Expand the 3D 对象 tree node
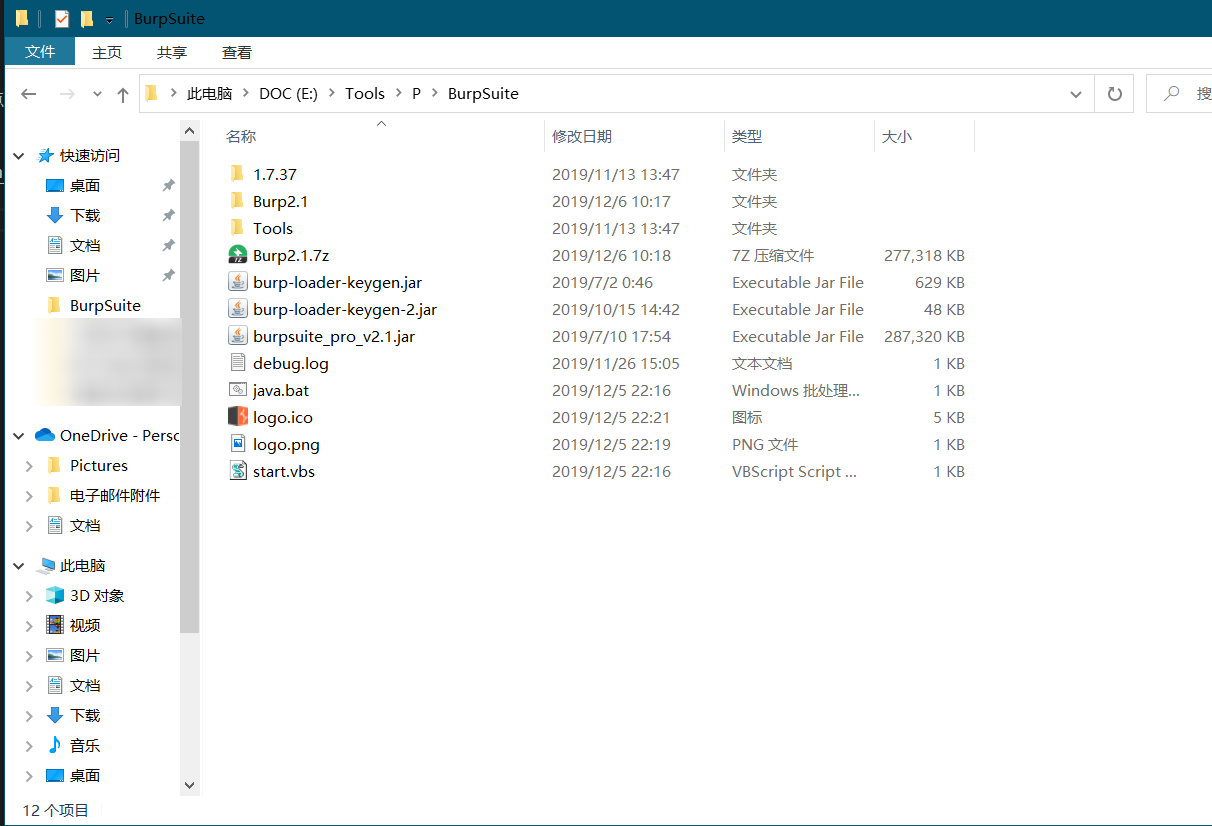This screenshot has height=826, width=1212. click(x=29, y=595)
